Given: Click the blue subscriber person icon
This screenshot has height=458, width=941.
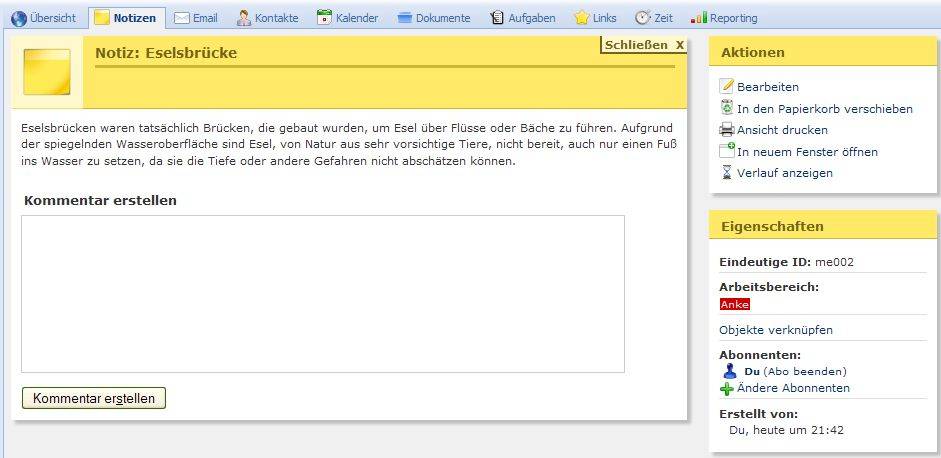Looking at the screenshot, I should tap(729, 371).
